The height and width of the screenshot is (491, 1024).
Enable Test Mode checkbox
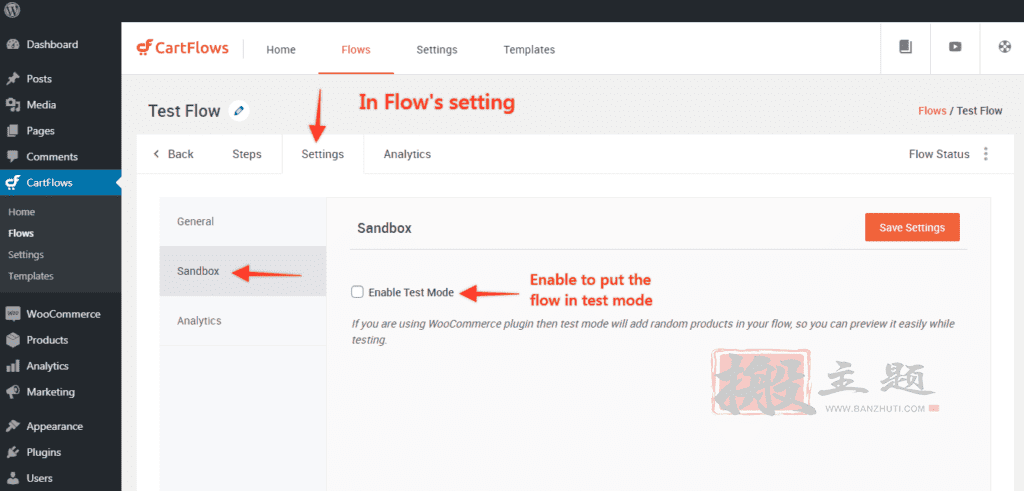point(357,292)
